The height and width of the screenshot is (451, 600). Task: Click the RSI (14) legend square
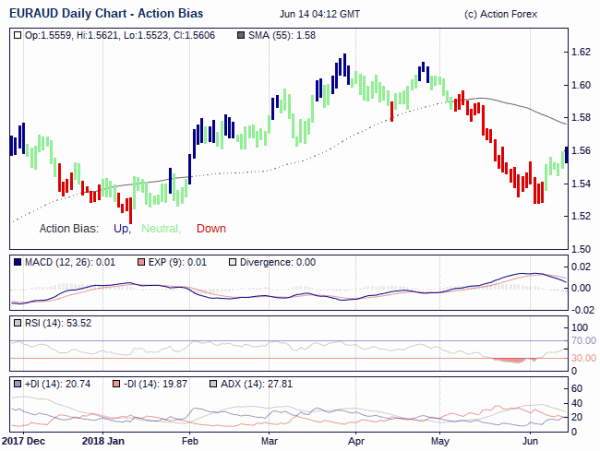coord(17,323)
